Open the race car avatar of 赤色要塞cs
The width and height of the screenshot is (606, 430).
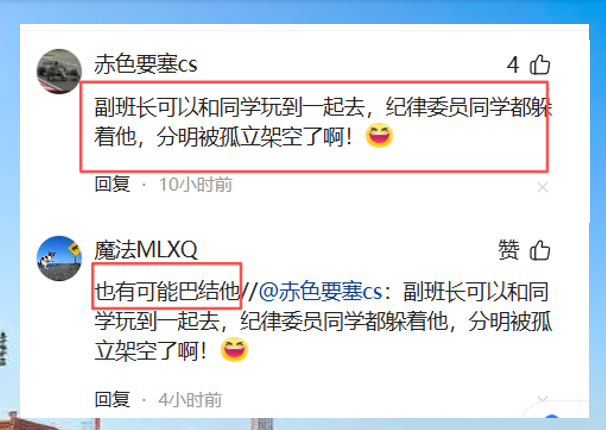(59, 71)
